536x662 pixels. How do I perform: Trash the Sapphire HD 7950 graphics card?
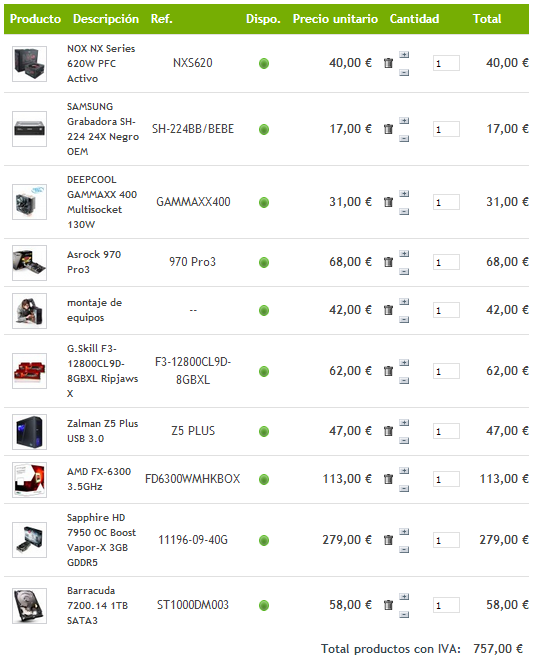point(388,540)
